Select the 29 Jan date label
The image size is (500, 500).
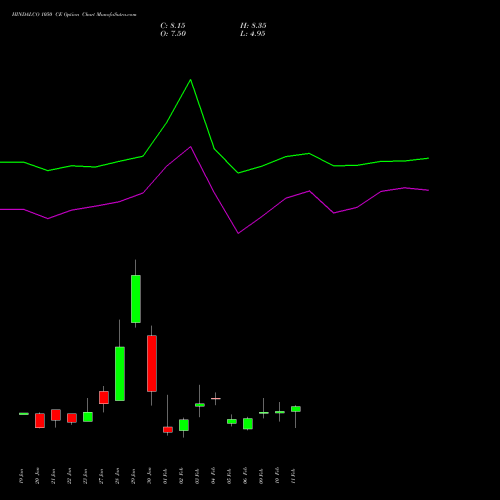coord(133,476)
